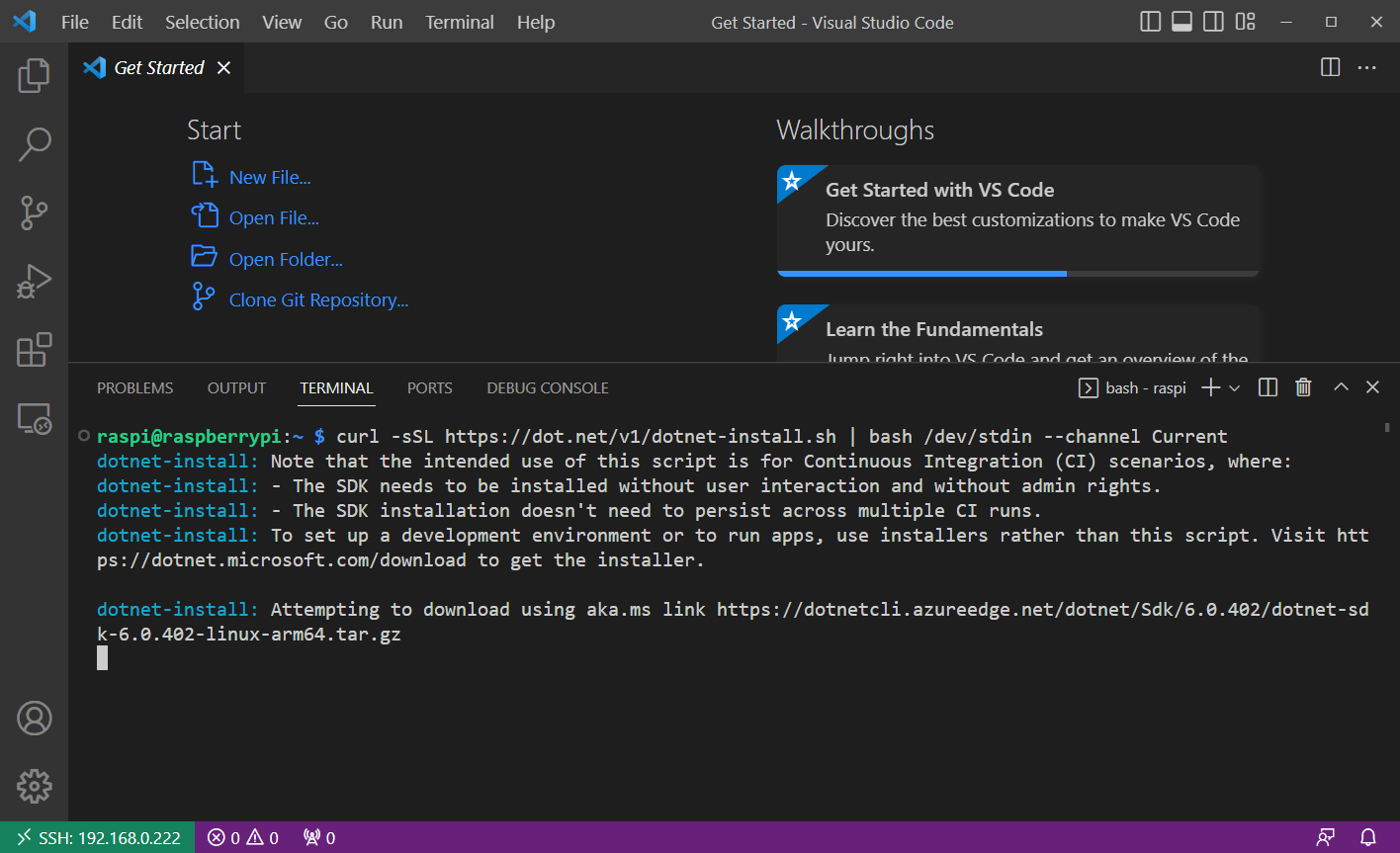This screenshot has height=853, width=1400.
Task: Kill terminal with the trash icon
Action: coord(1303,387)
